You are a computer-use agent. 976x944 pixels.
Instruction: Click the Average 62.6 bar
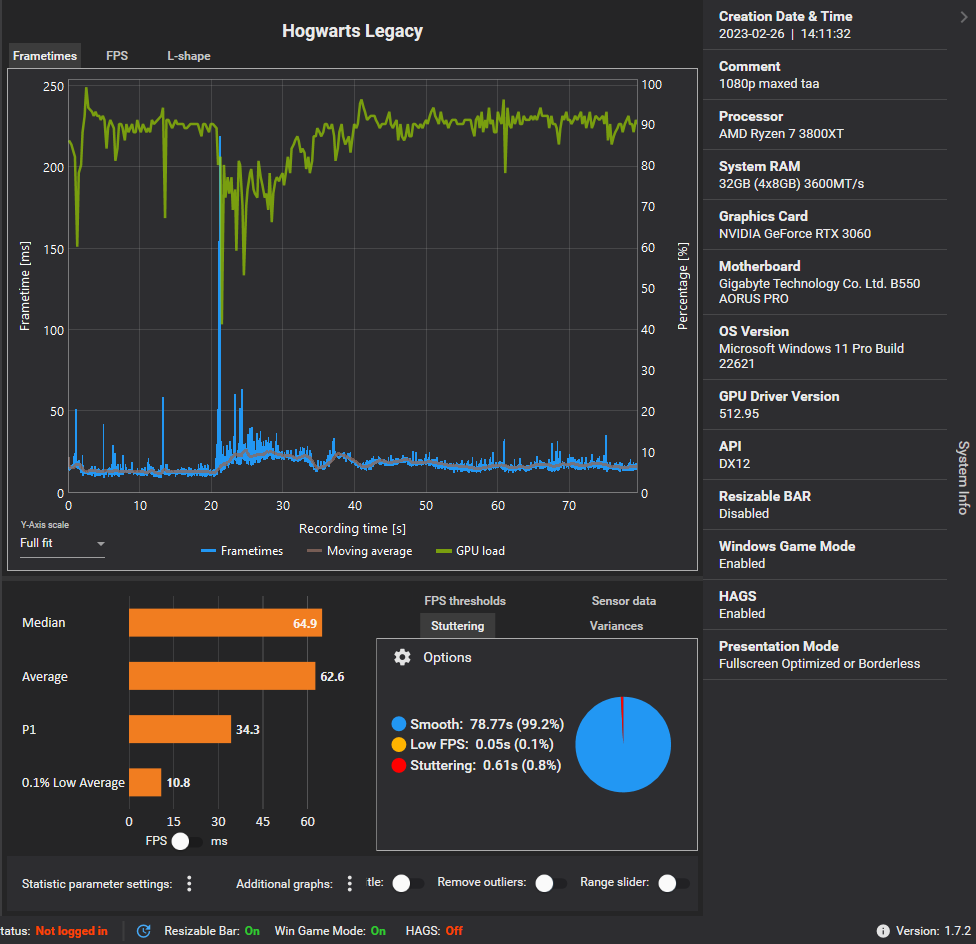(222, 676)
